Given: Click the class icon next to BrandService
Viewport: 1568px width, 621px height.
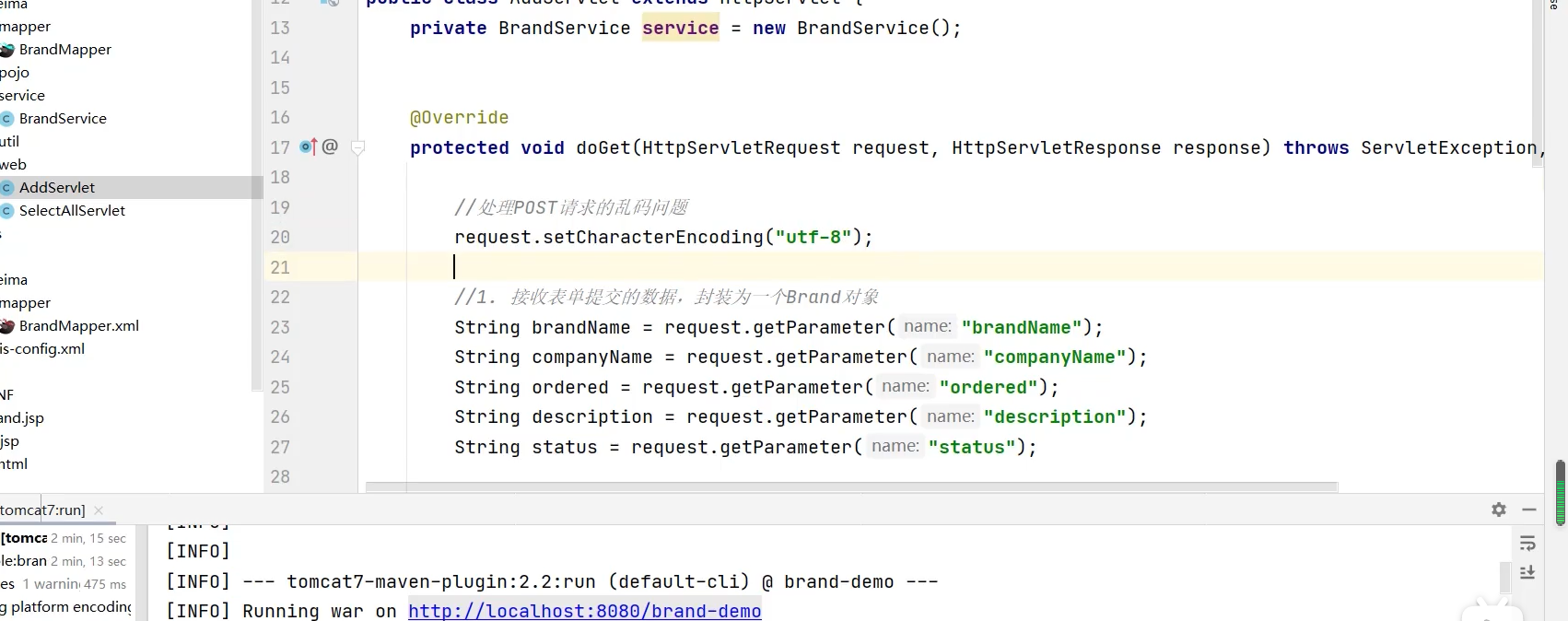Looking at the screenshot, I should click(7, 119).
